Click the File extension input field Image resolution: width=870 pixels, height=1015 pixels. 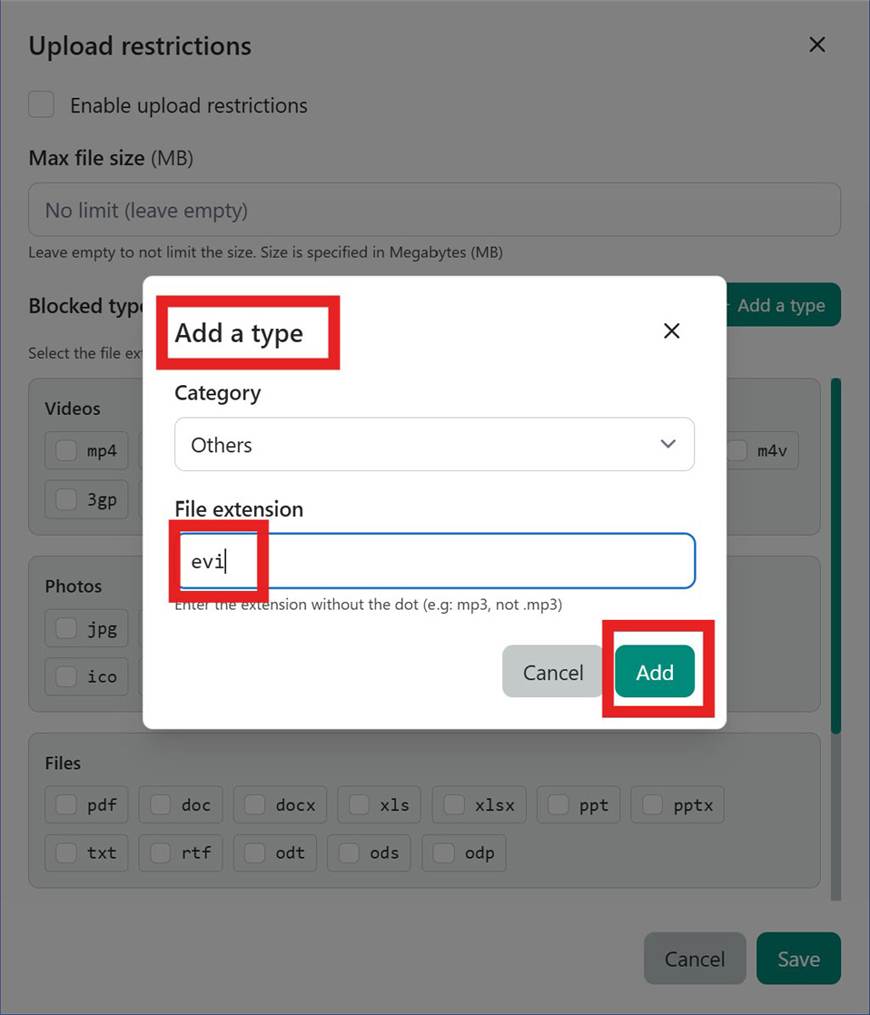click(434, 561)
